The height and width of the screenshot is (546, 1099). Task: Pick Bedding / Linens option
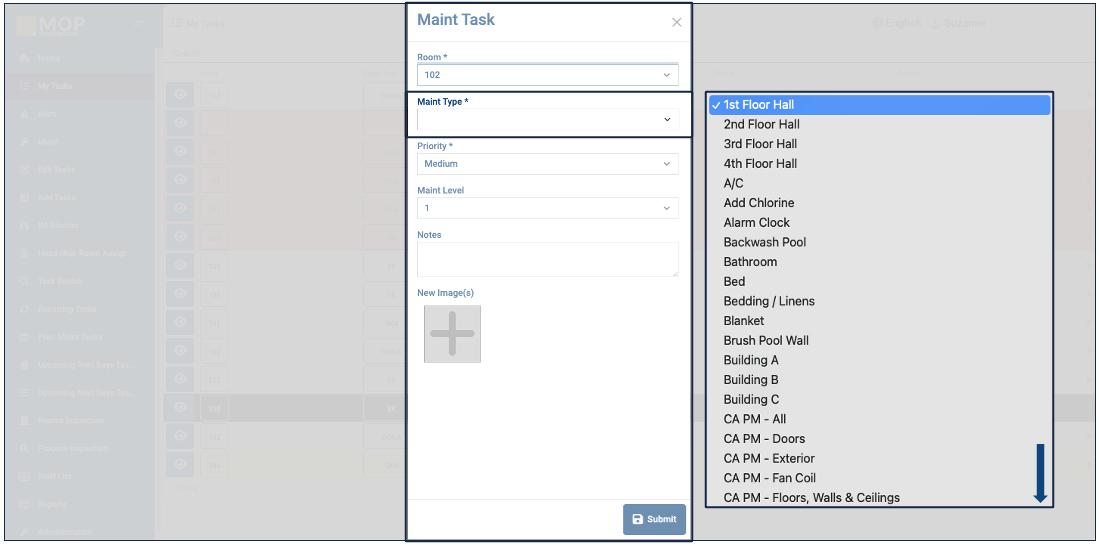point(769,301)
